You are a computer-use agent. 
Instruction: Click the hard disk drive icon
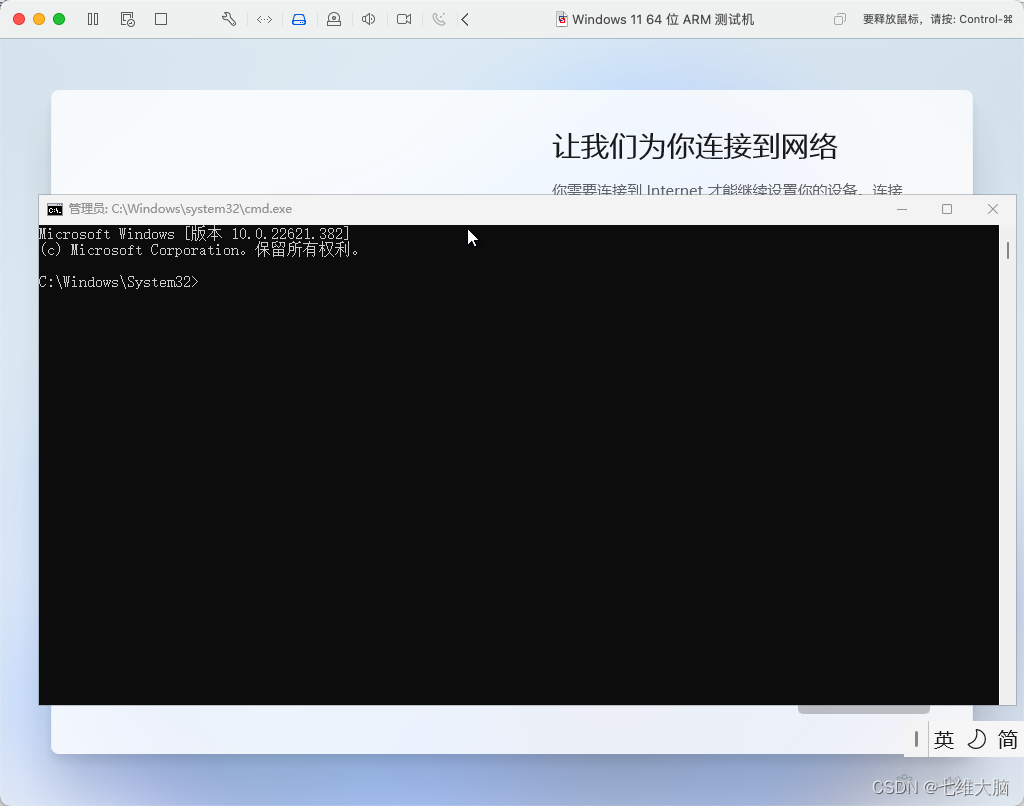pyautogui.click(x=299, y=20)
